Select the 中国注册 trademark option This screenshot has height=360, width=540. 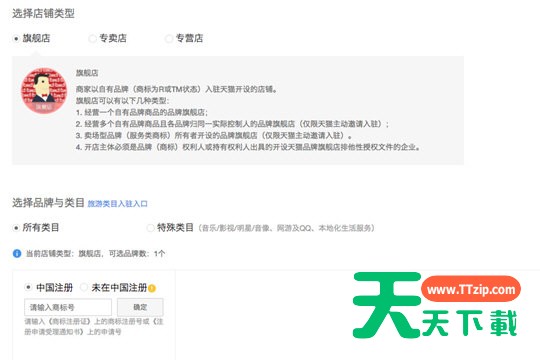pyautogui.click(x=28, y=287)
